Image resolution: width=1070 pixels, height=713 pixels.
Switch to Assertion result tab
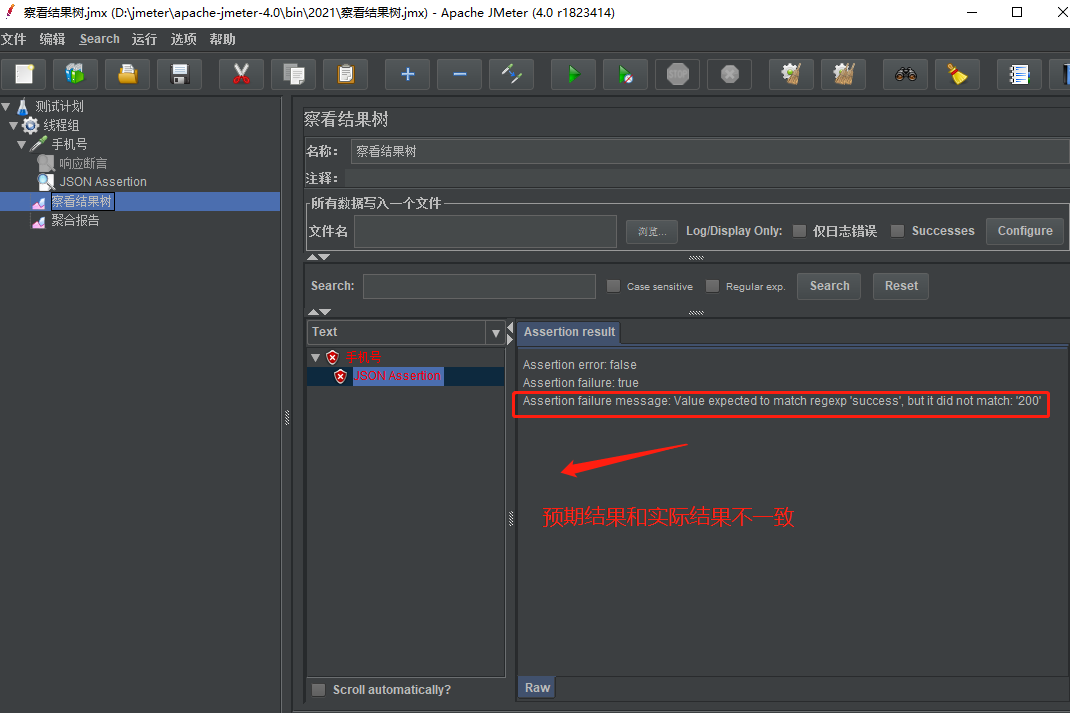[569, 332]
